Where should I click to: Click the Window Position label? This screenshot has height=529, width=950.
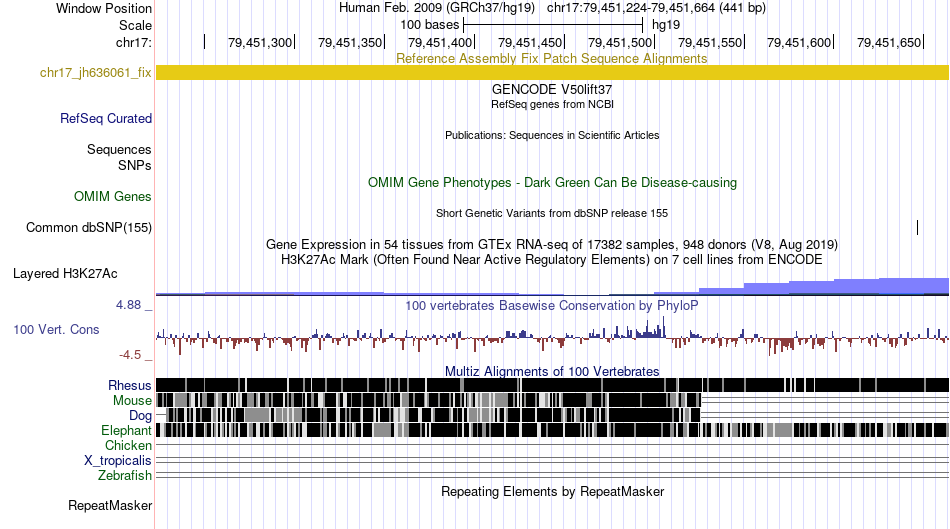tap(104, 8)
